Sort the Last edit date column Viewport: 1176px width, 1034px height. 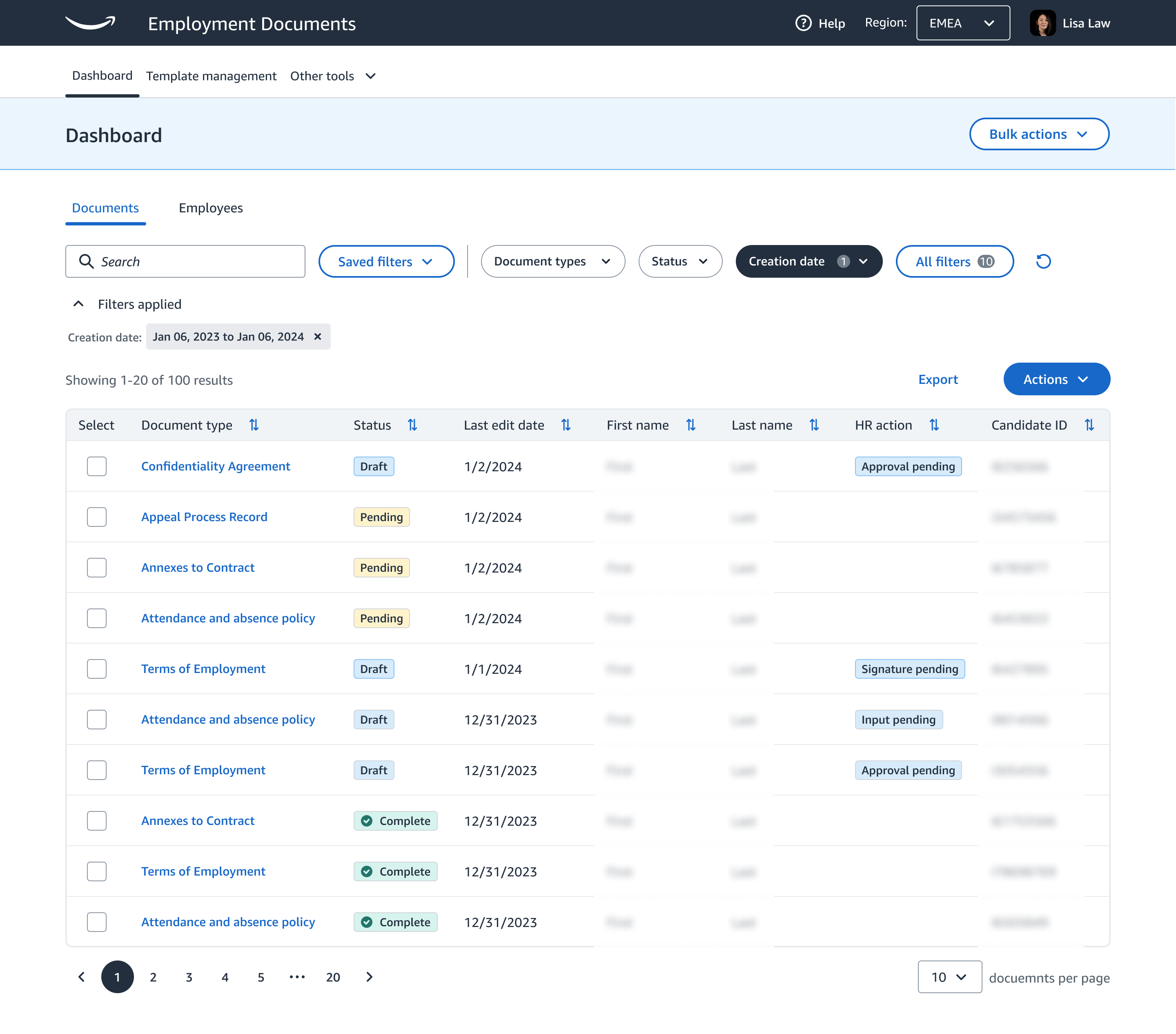(x=566, y=425)
